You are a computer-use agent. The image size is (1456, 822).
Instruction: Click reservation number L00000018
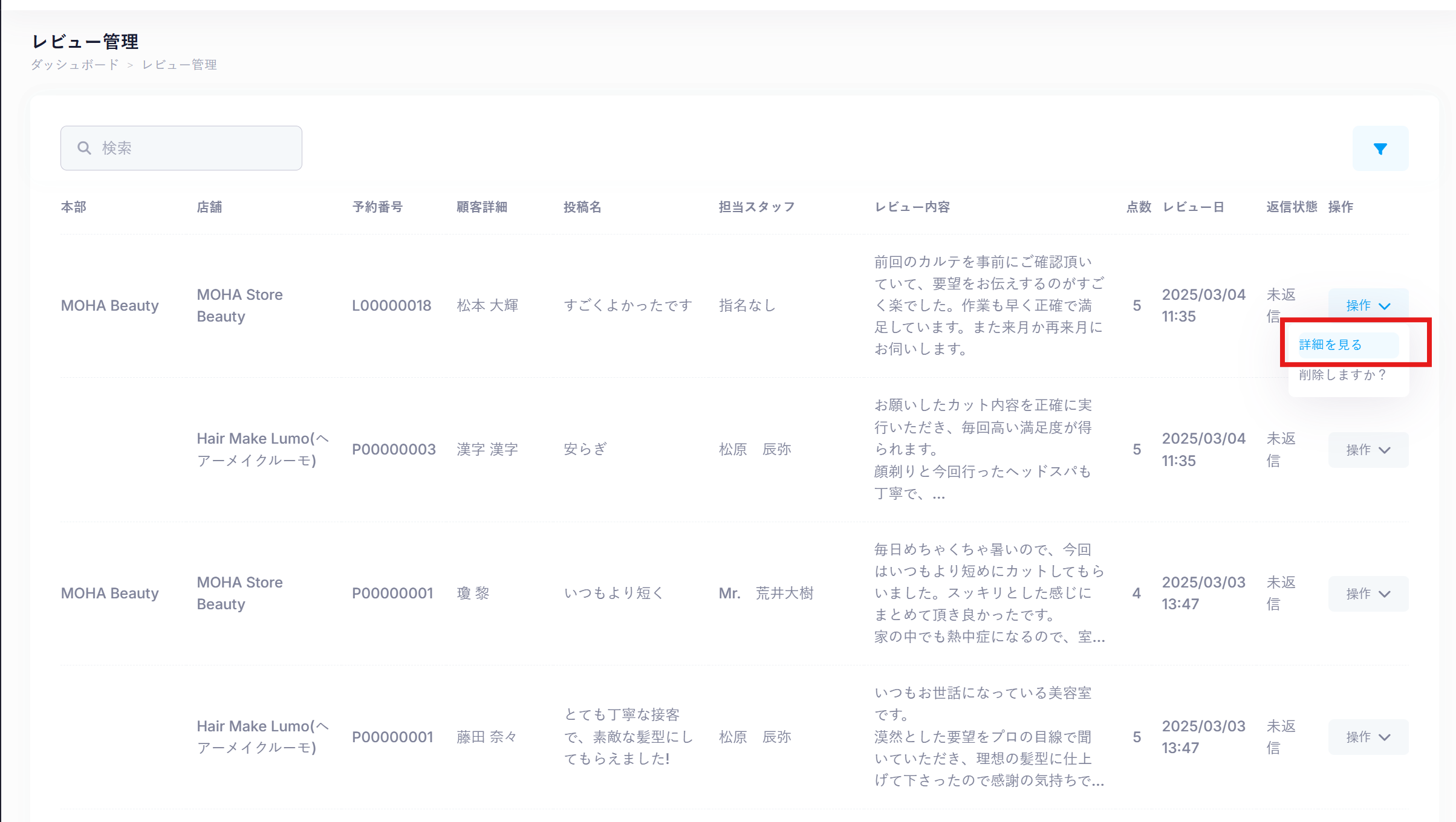391,305
